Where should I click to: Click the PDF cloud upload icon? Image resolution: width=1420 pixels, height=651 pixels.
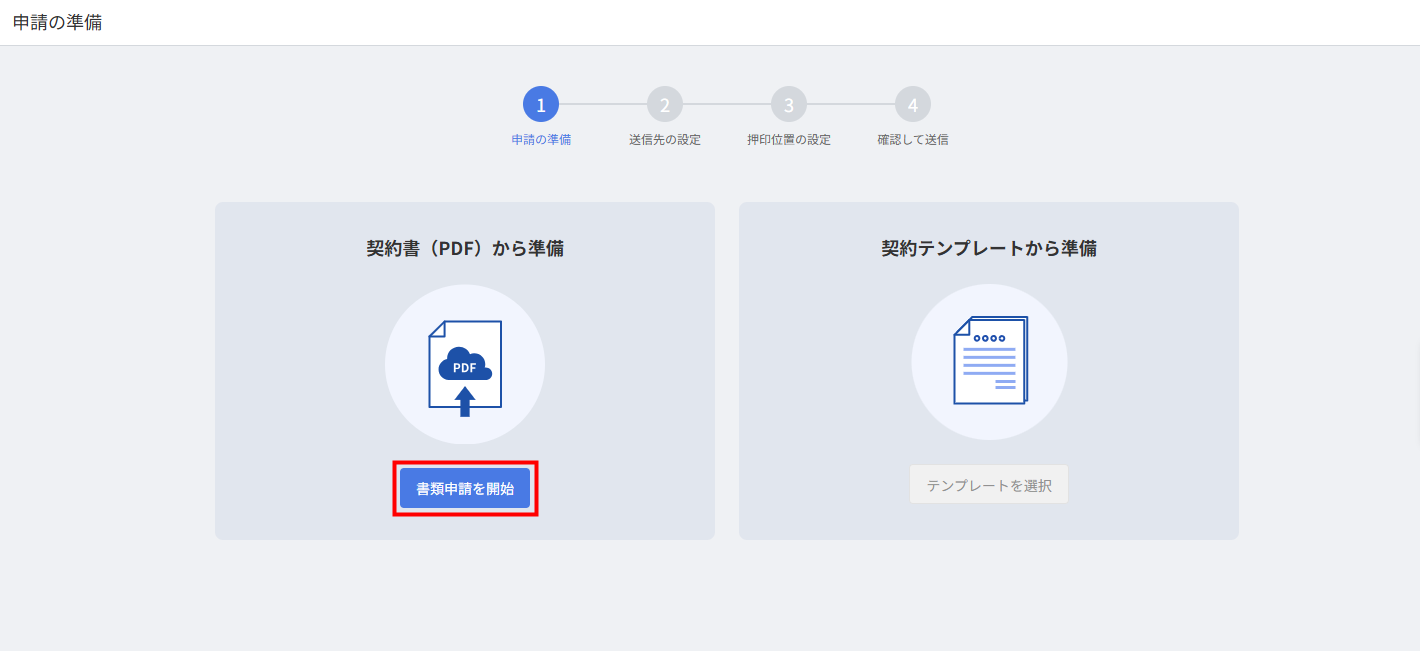(465, 366)
